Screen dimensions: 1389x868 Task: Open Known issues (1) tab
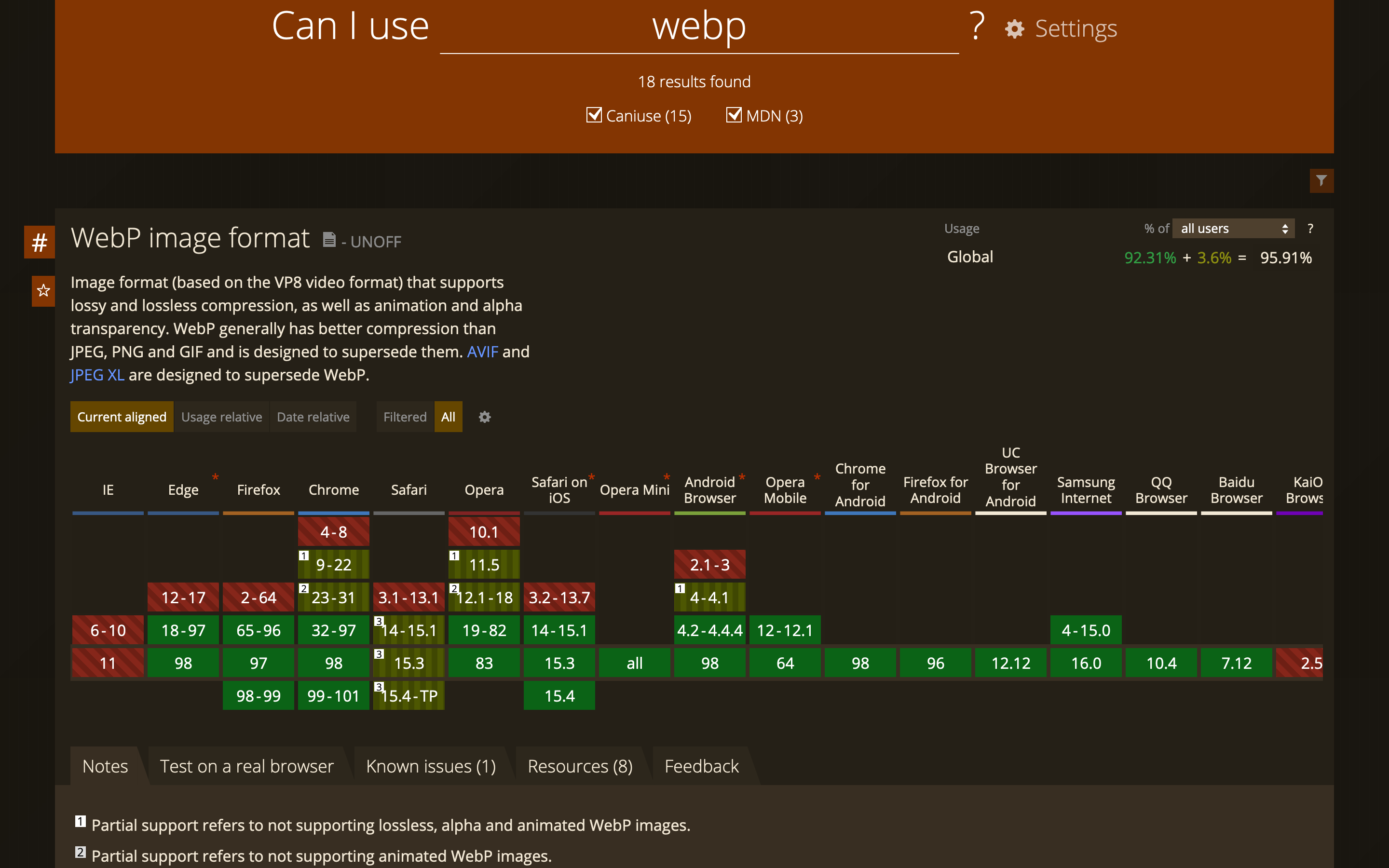tap(431, 766)
